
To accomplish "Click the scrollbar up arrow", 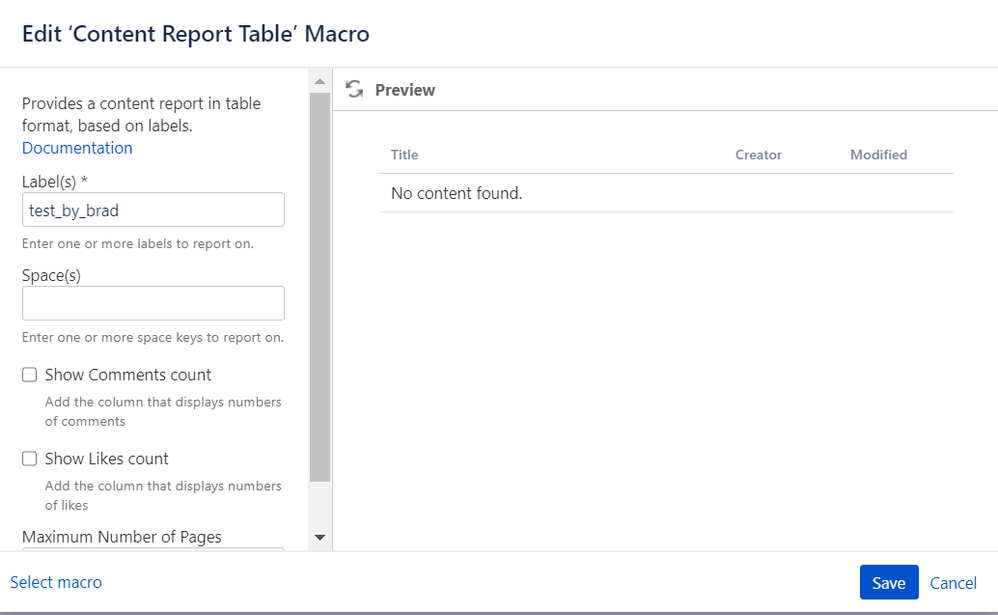I will [x=320, y=81].
